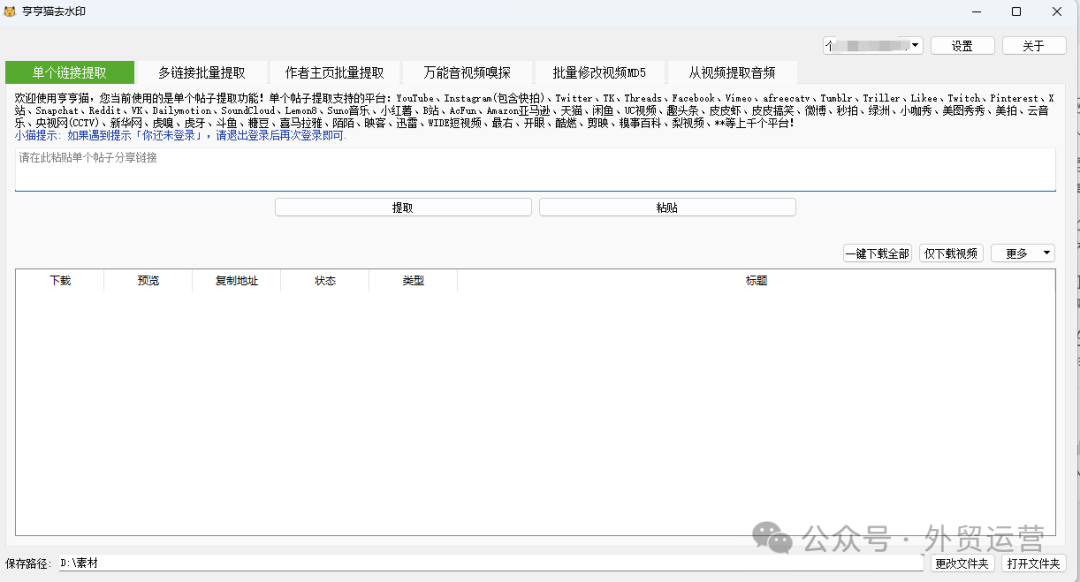1080x582 pixels.
Task: Click the 粘贴 paste button
Action: tap(667, 207)
